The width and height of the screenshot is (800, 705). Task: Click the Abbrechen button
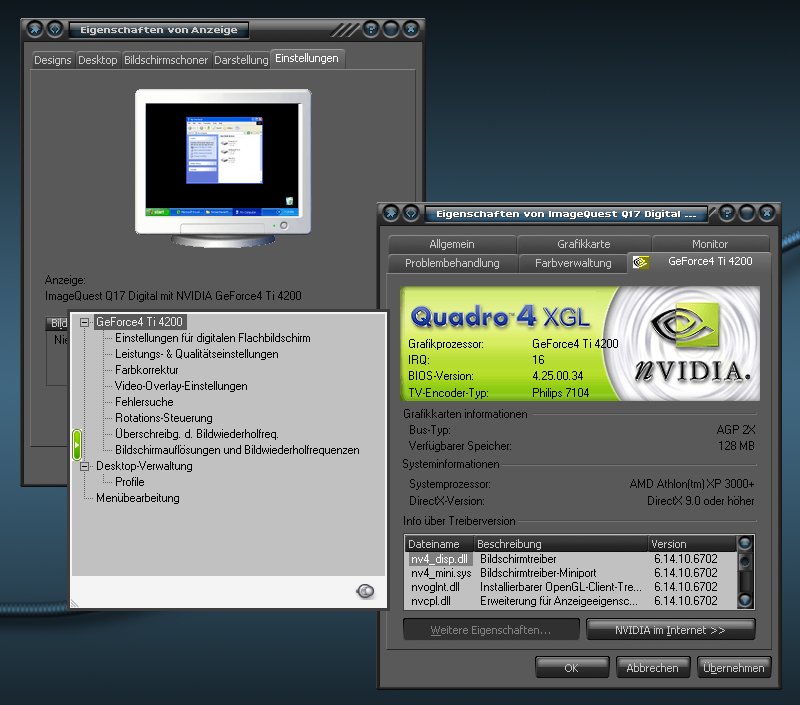[x=653, y=668]
